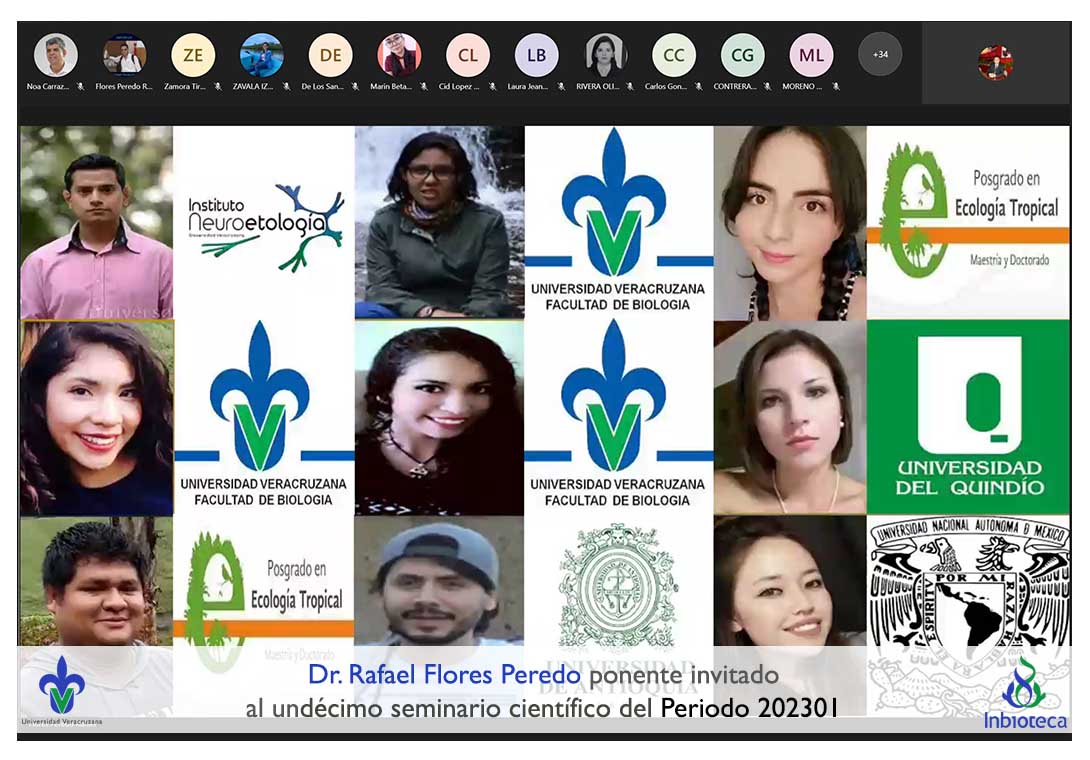
Task: Click the muted mic icon next to Moreno
Action: 835,87
